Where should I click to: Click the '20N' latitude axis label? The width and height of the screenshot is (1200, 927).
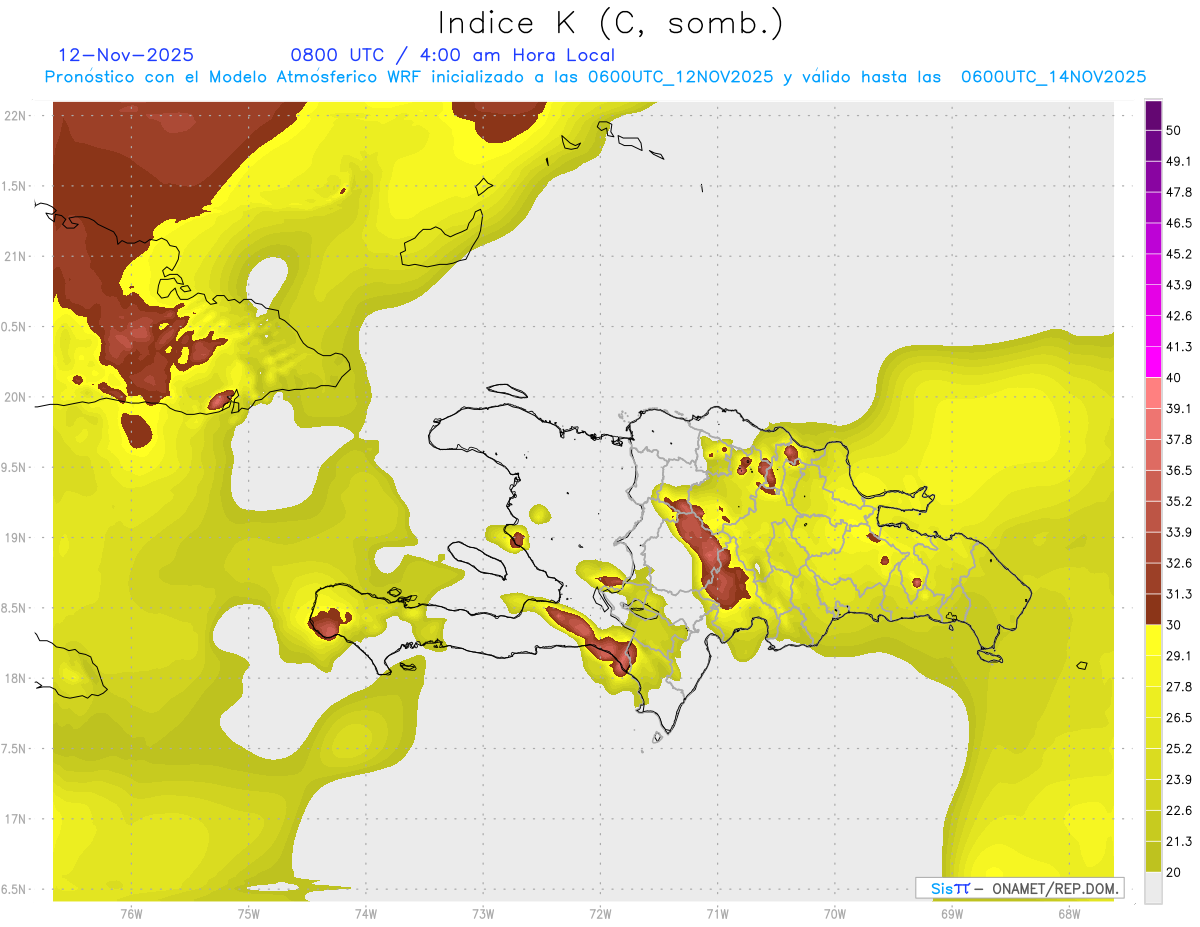15,396
